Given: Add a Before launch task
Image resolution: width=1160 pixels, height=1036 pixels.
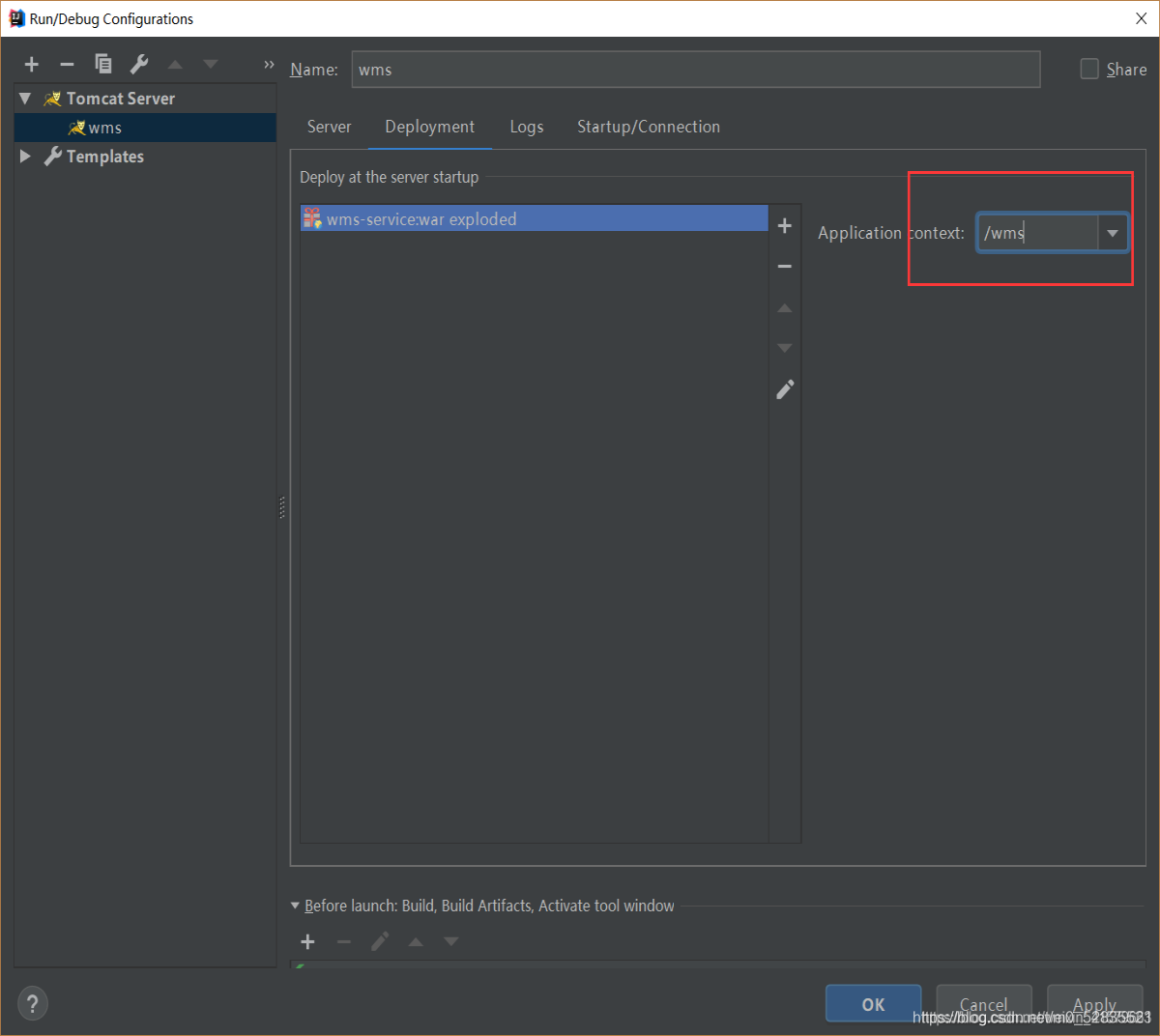Looking at the screenshot, I should point(308,941).
